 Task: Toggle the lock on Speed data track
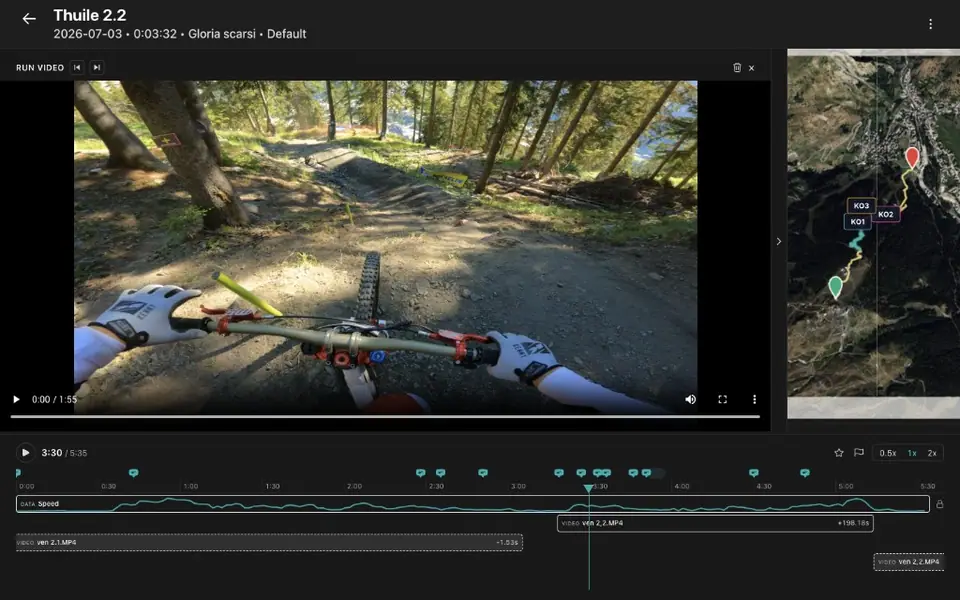tap(940, 504)
